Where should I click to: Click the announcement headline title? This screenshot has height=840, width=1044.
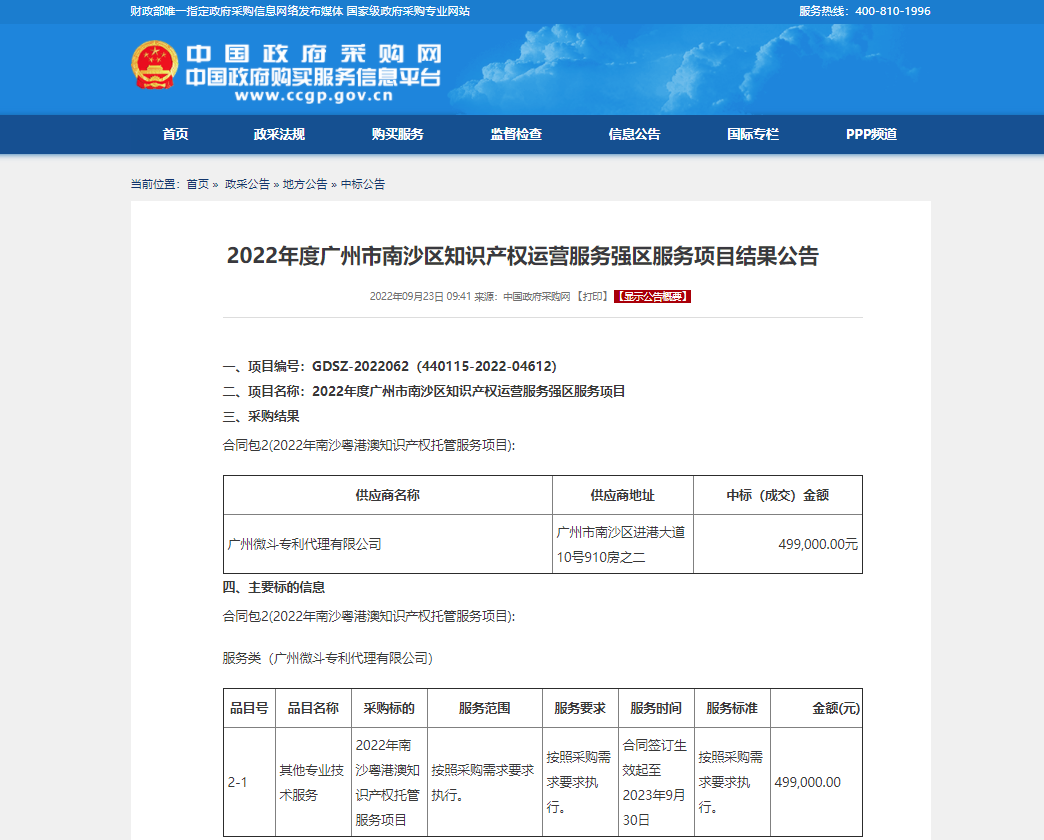pos(522,256)
